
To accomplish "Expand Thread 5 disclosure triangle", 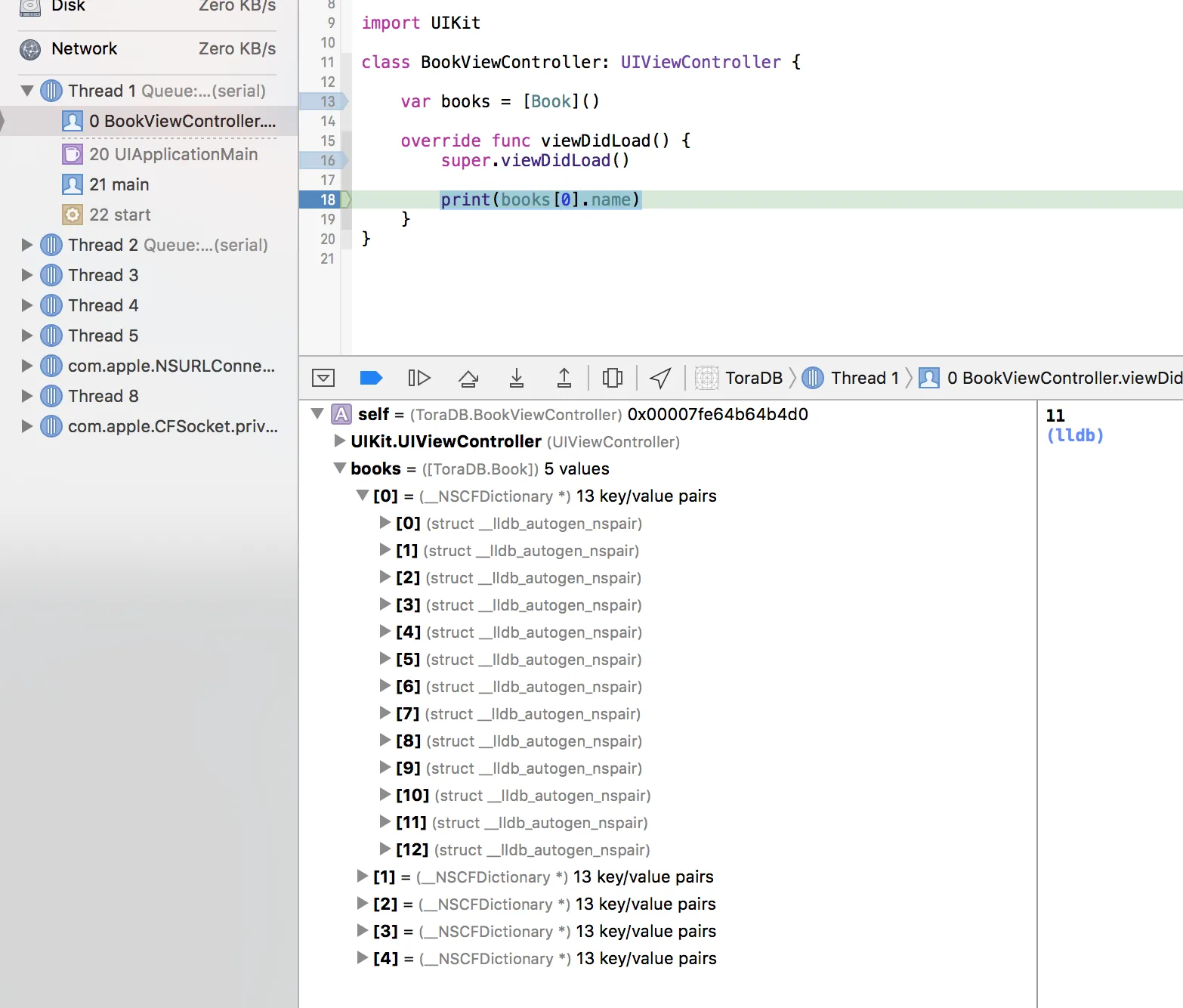I will (27, 335).
